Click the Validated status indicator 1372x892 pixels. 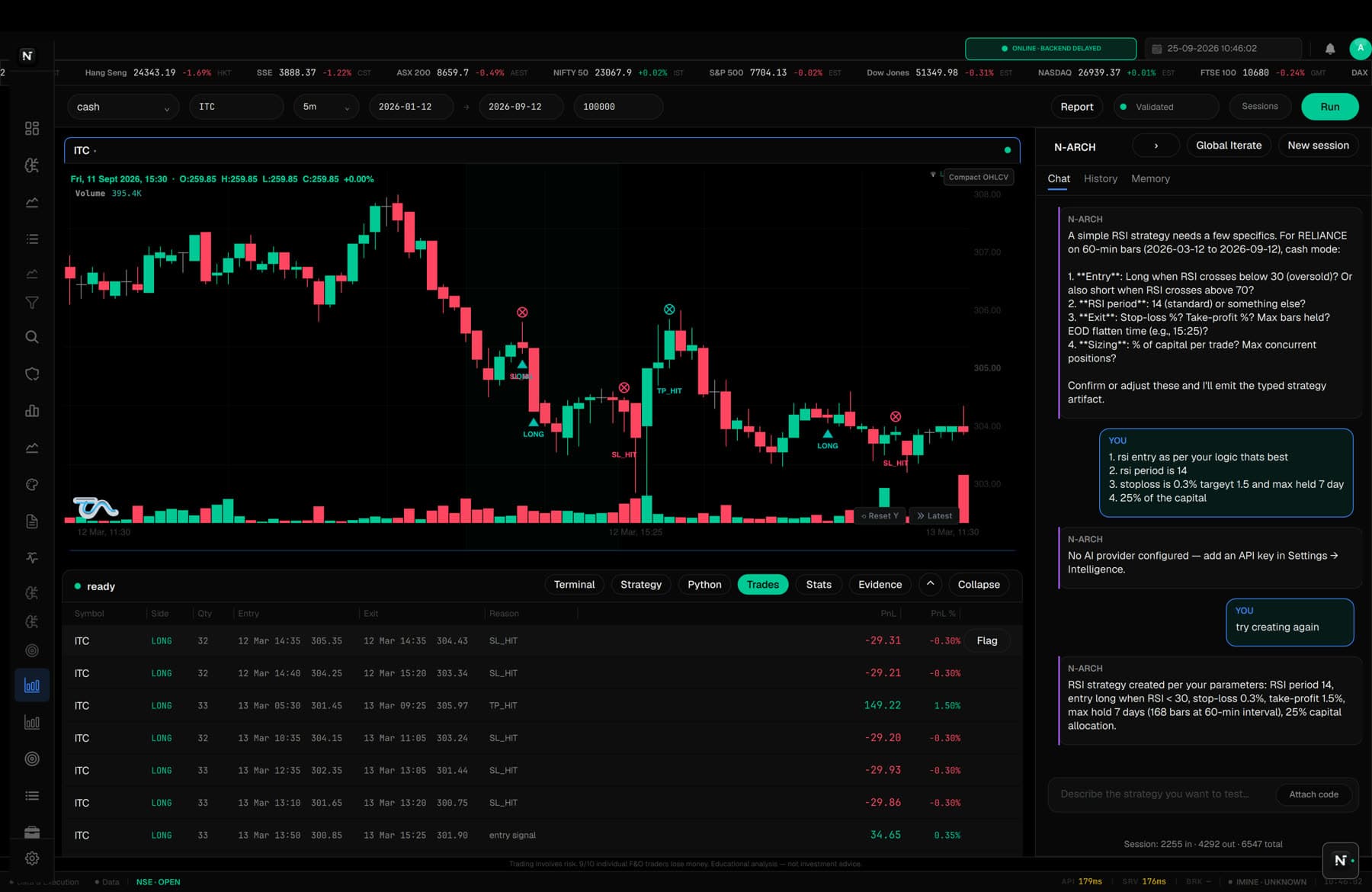click(x=1166, y=107)
